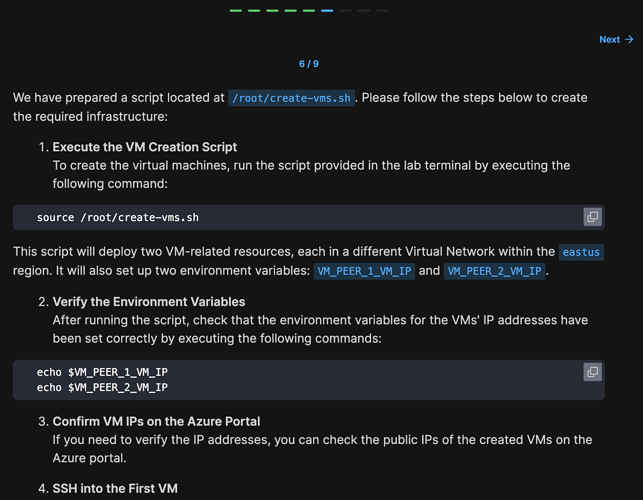643x500 pixels.
Task: Click the seventh gray progress segment
Action: 345,11
